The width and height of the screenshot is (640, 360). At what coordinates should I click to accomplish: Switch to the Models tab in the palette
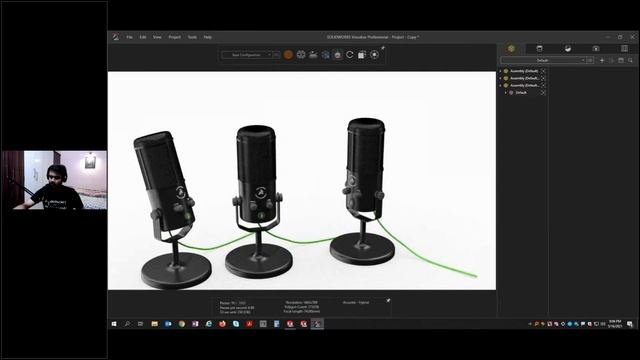pos(511,49)
